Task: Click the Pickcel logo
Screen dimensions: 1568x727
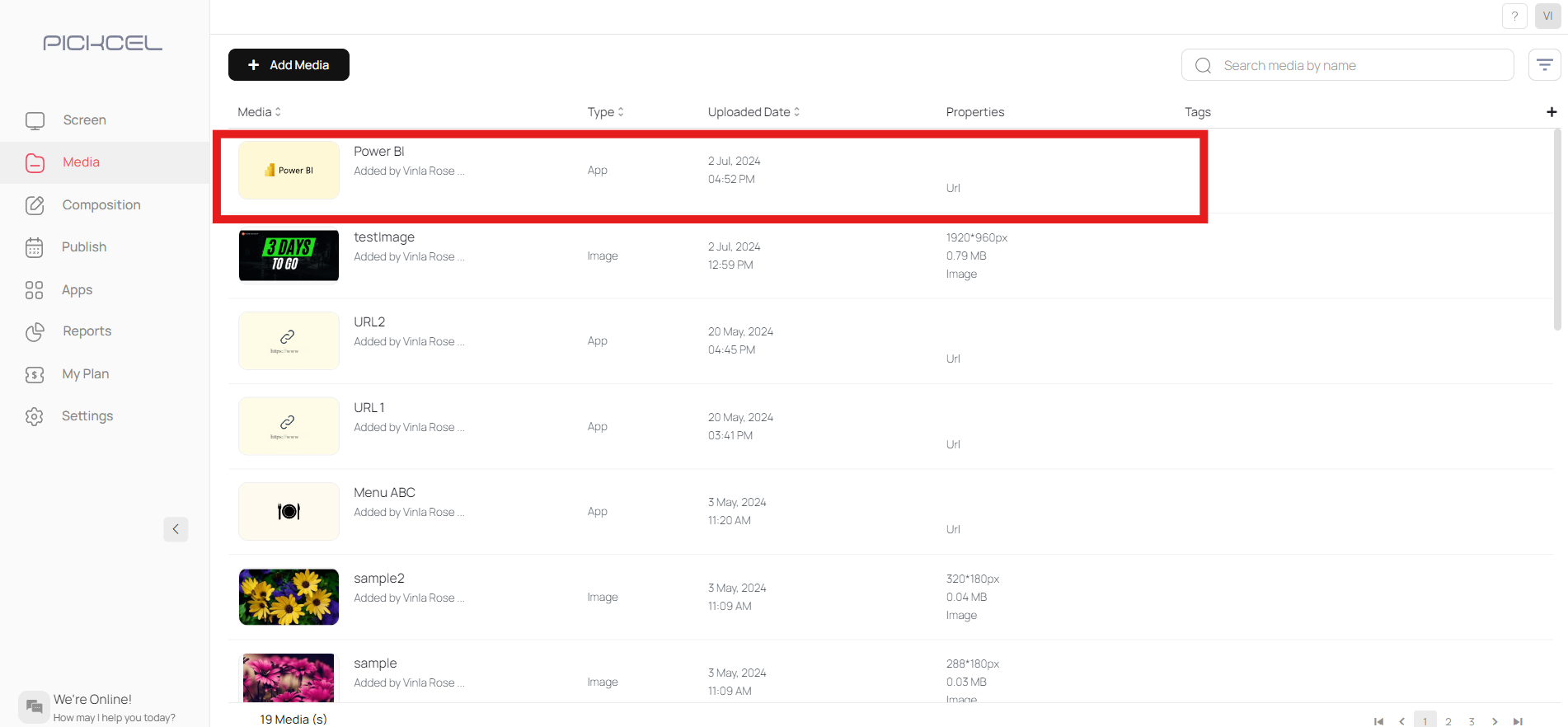Action: pos(103,43)
